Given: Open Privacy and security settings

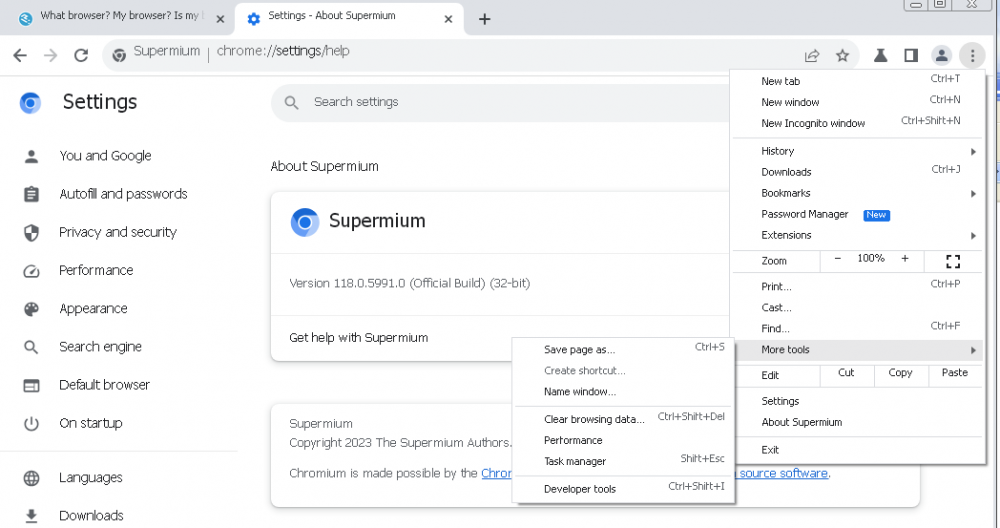Looking at the screenshot, I should point(117,232).
